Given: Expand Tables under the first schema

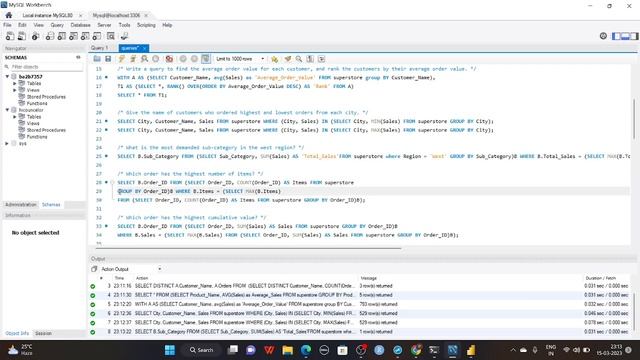Looking at the screenshot, I should pyautogui.click(x=15, y=83).
